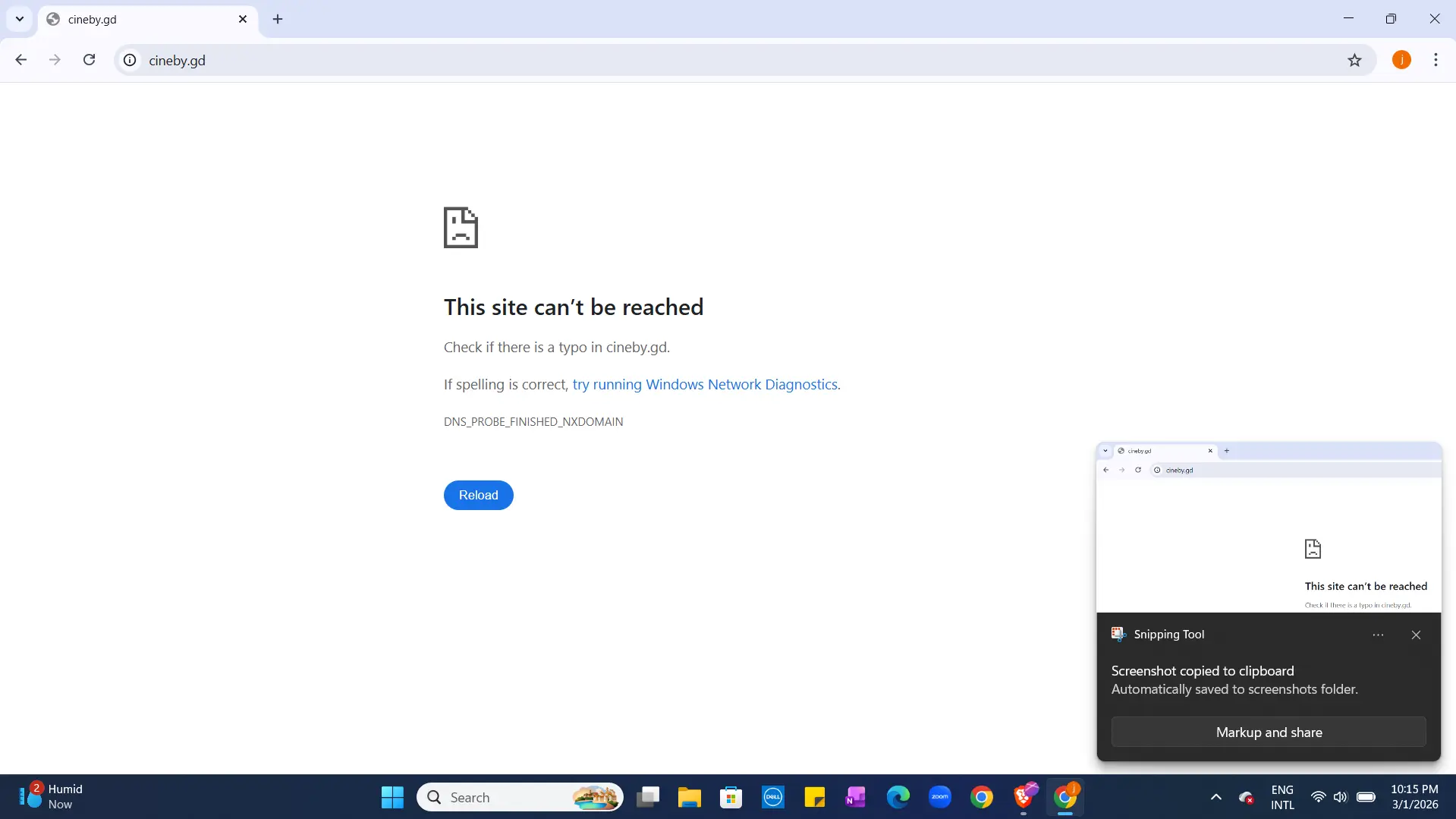Click the DNS_PROBE_FINISHED_NXDOMAIN error code
This screenshot has width=1456, height=819.
click(533, 421)
